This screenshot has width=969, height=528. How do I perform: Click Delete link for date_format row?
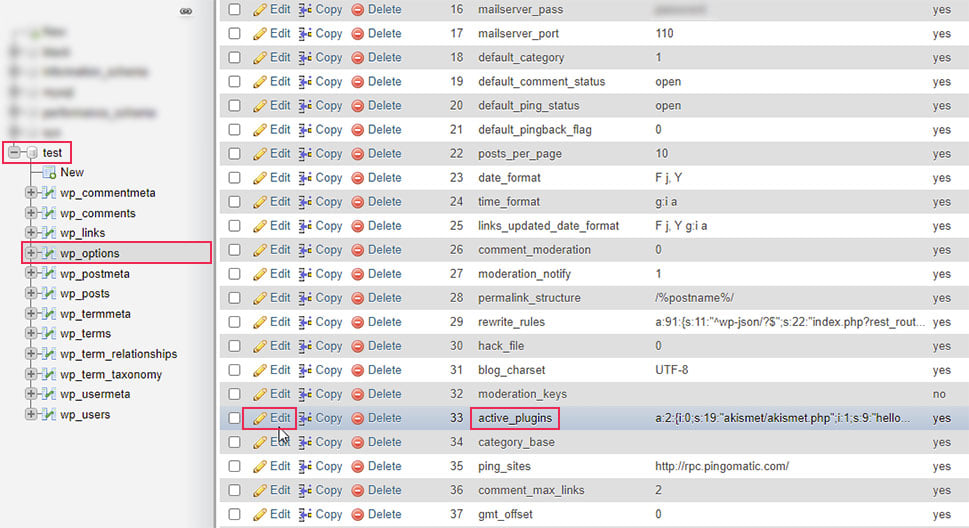point(384,177)
